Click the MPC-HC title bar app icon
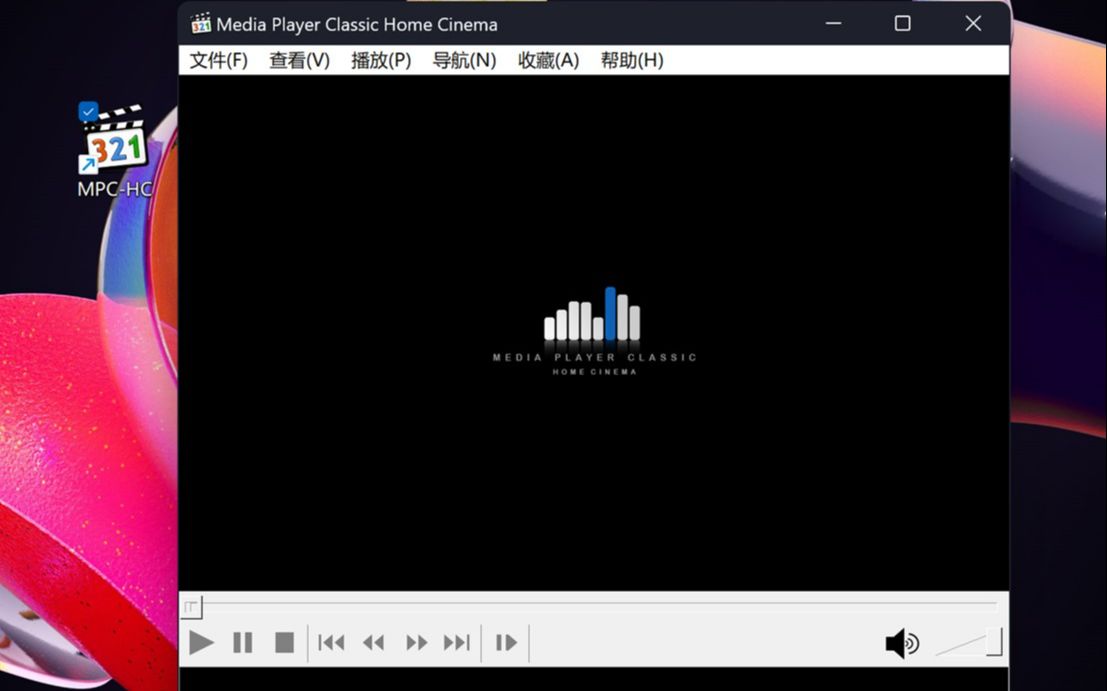Image resolution: width=1107 pixels, height=691 pixels. (x=201, y=23)
